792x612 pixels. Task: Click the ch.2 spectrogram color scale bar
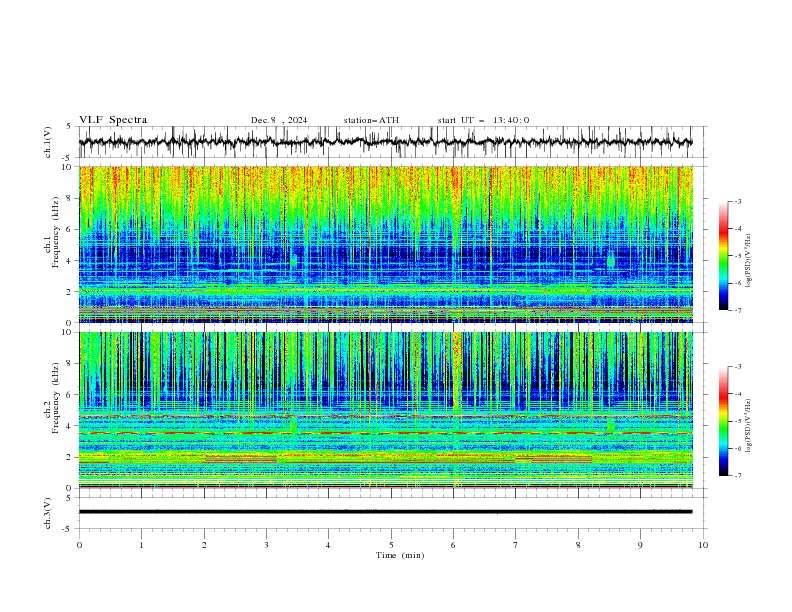click(x=724, y=421)
